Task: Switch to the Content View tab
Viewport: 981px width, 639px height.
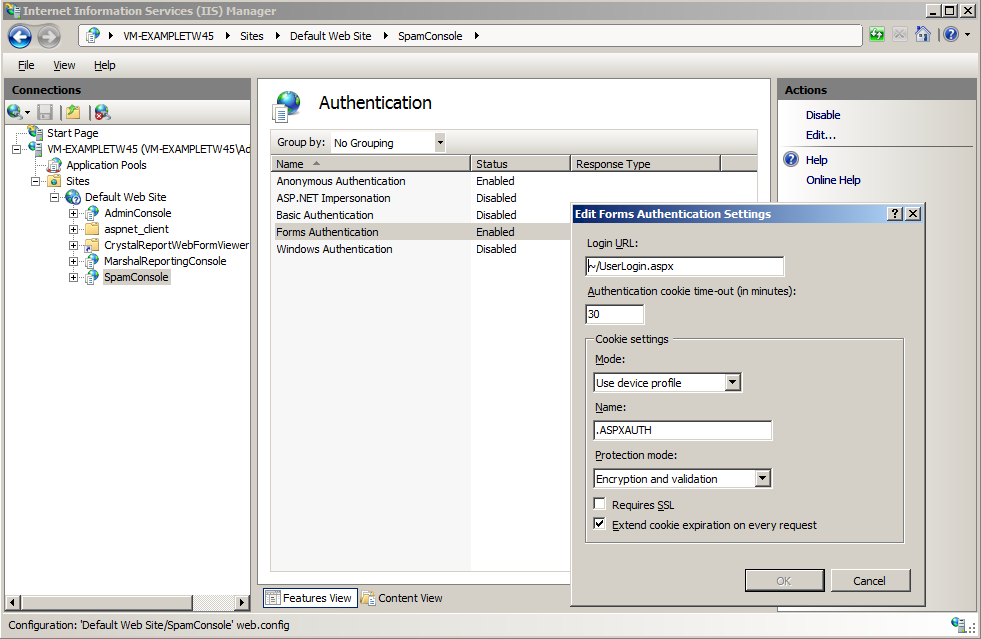Action: click(402, 598)
